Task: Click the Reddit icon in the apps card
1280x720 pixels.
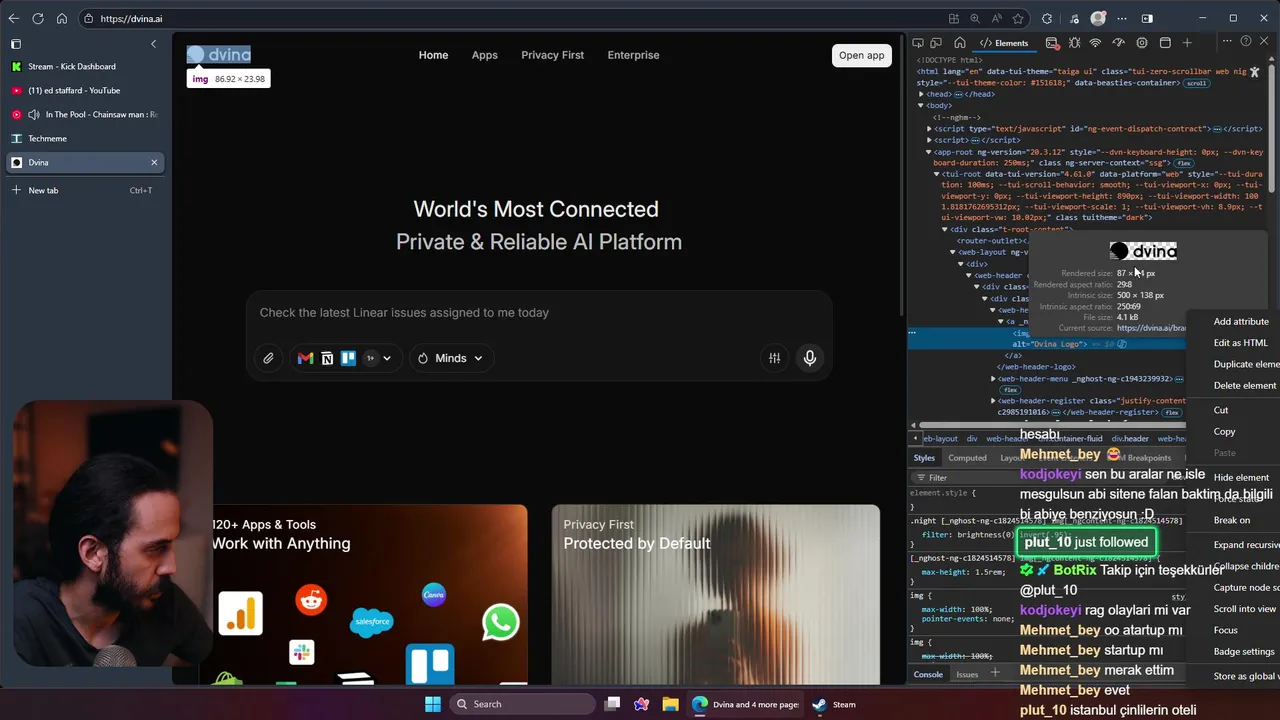Action: 311,600
